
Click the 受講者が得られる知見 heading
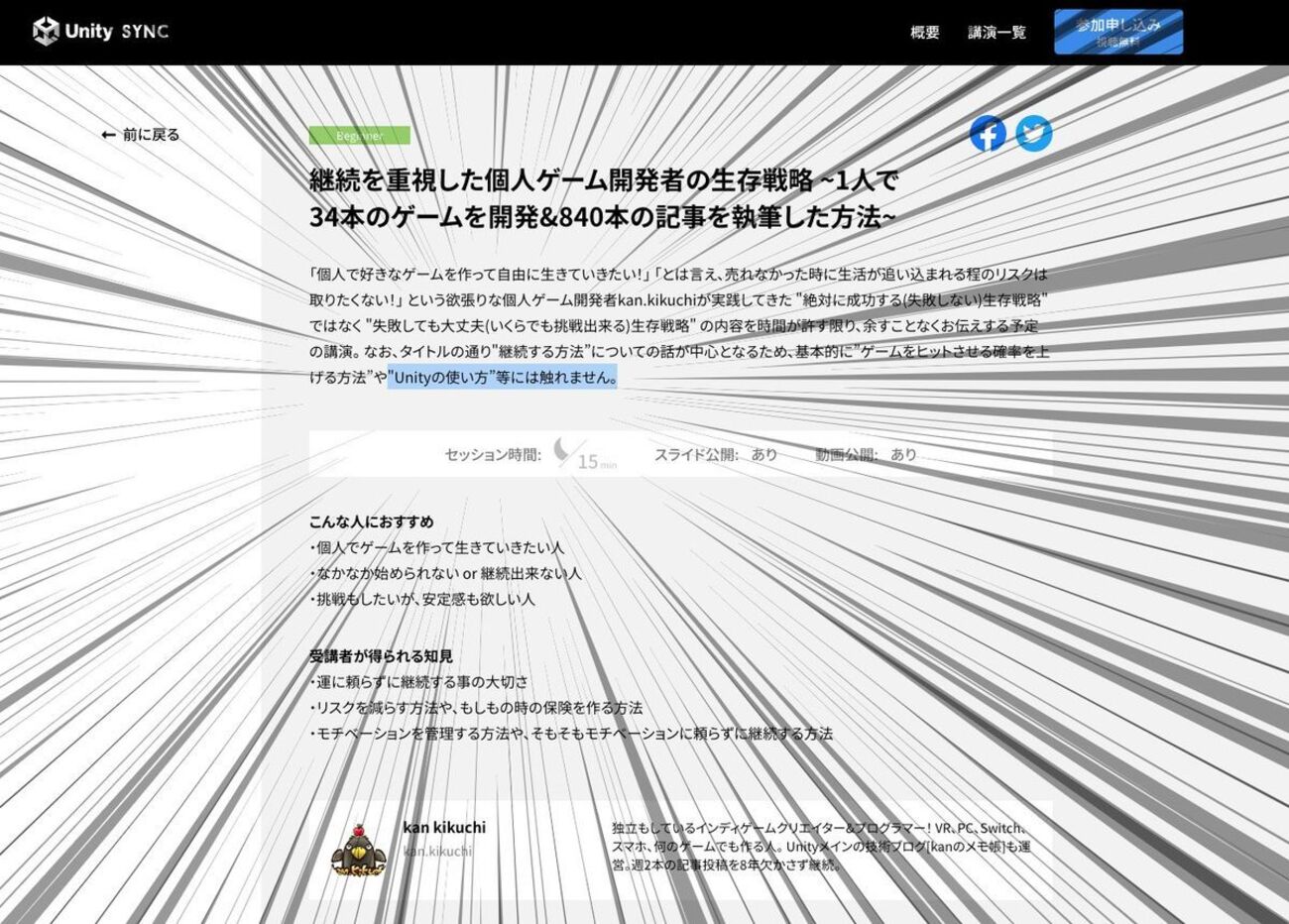[381, 656]
